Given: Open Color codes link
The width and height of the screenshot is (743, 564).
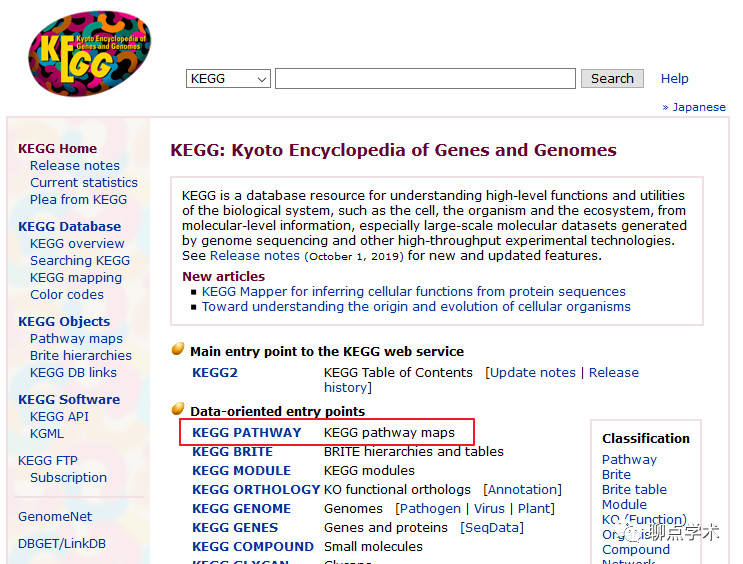Looking at the screenshot, I should (67, 295).
